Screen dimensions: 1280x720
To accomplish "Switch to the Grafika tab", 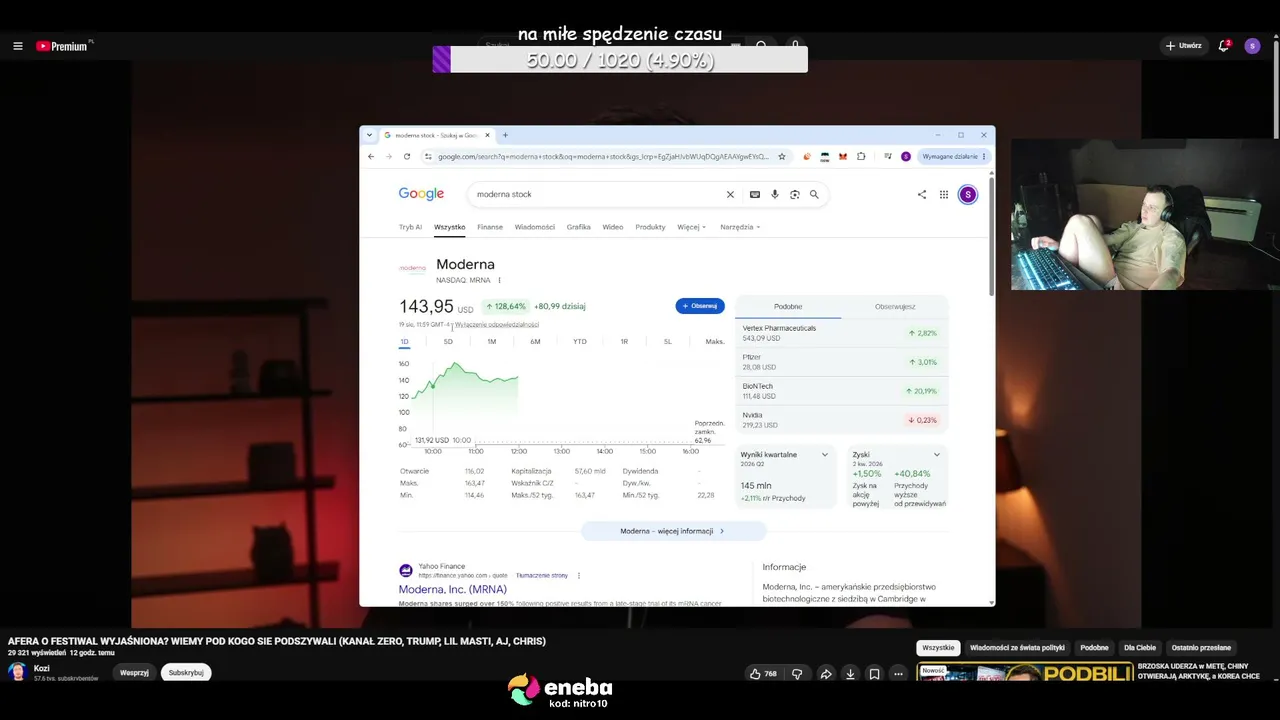I will click(579, 227).
